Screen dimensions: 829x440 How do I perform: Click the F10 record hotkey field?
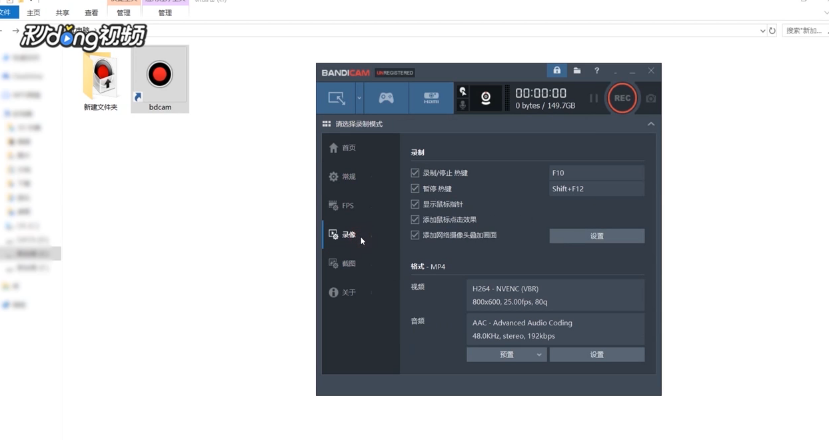coord(597,173)
